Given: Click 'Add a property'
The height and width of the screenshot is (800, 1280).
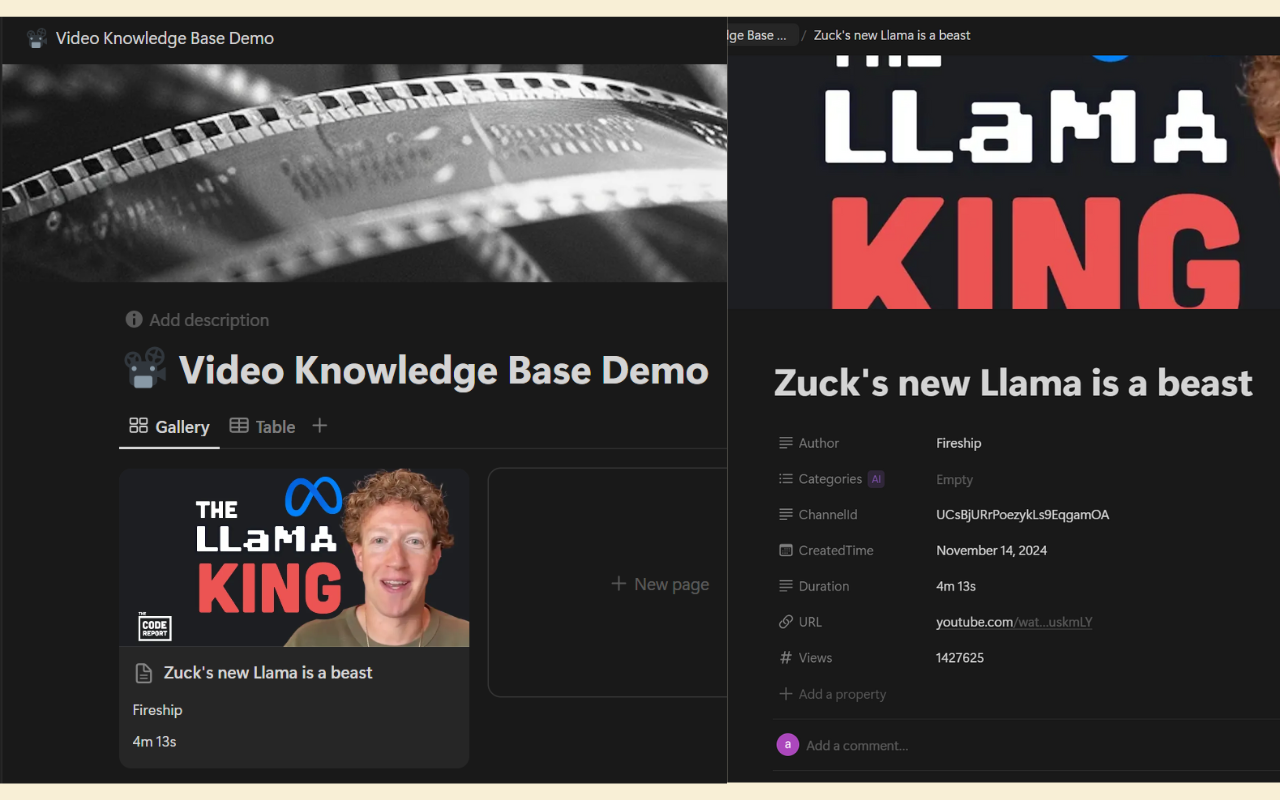Looking at the screenshot, I should (x=832, y=694).
